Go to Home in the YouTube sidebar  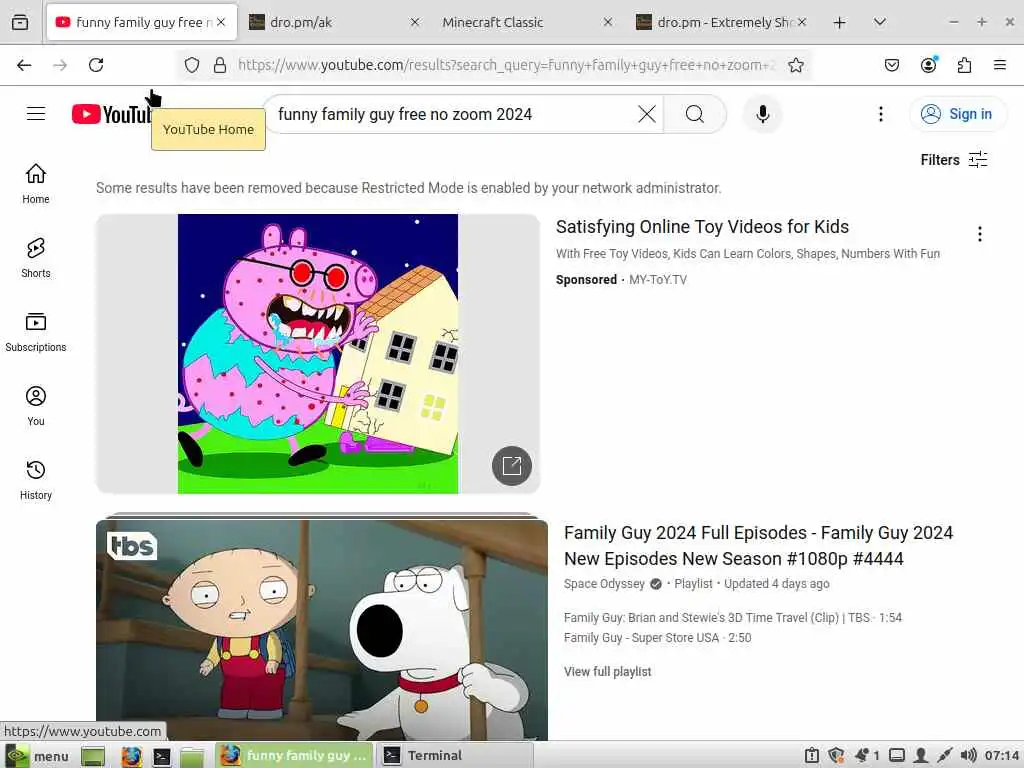click(x=36, y=184)
